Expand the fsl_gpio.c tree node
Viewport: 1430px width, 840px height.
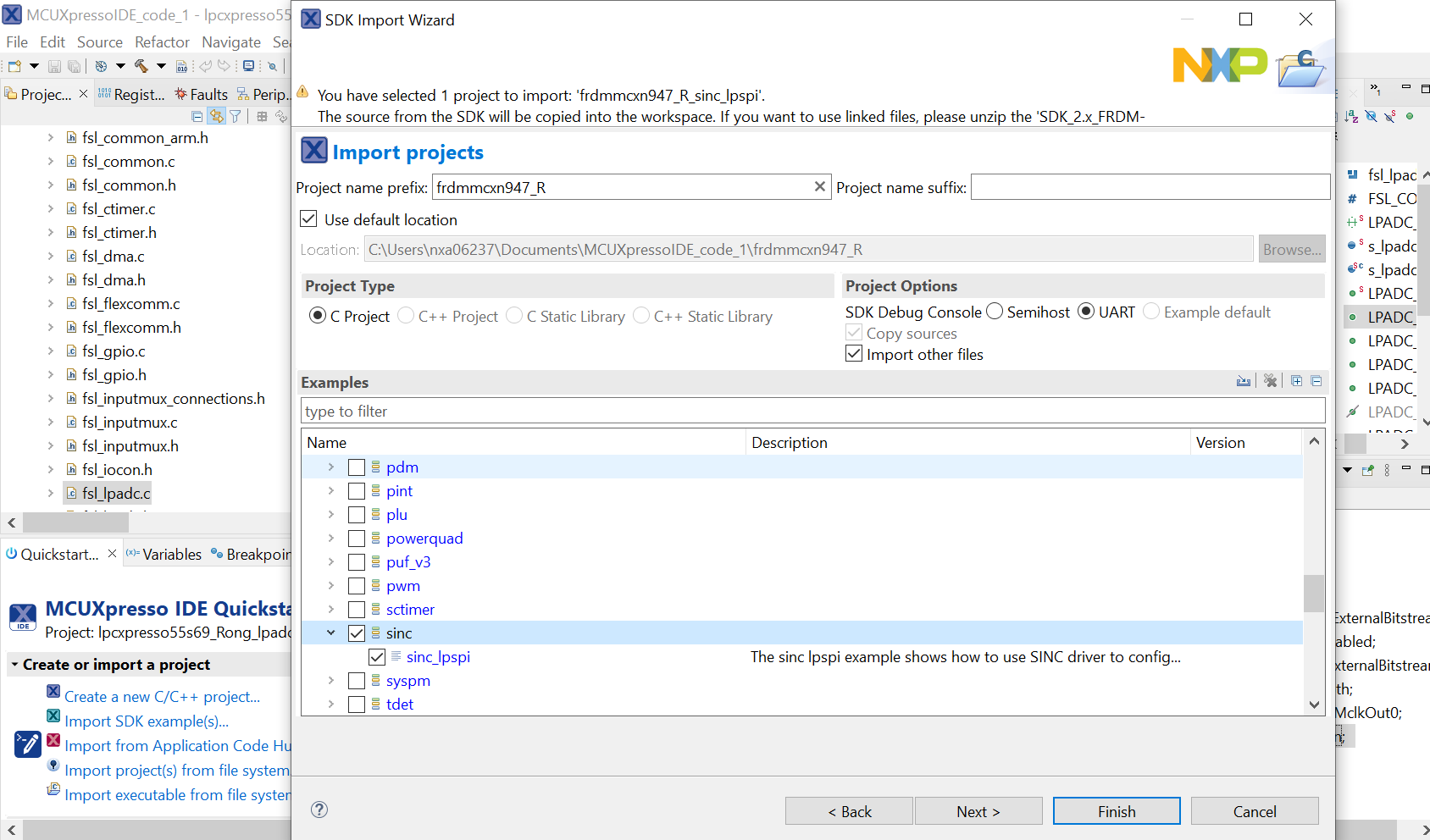51,351
